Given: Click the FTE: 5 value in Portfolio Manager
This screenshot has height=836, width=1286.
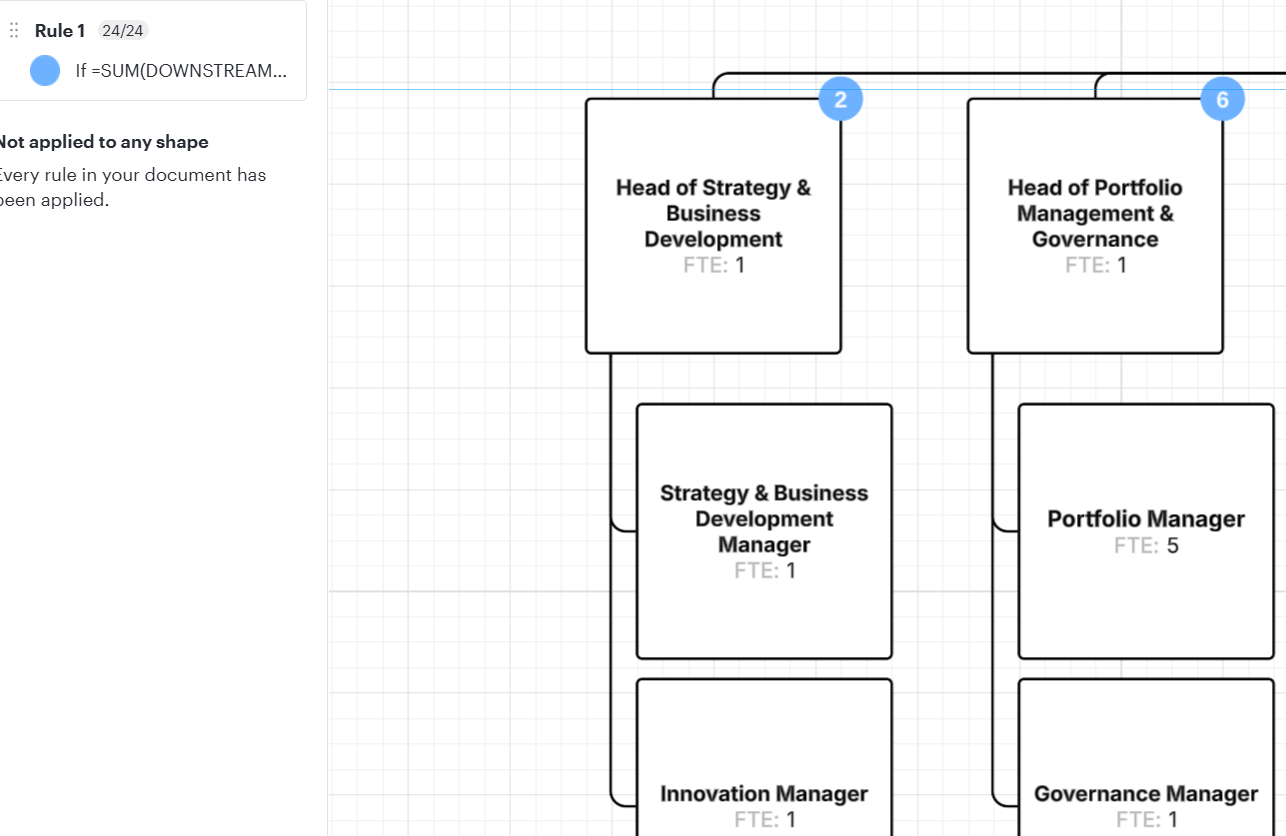Looking at the screenshot, I should 1146,546.
